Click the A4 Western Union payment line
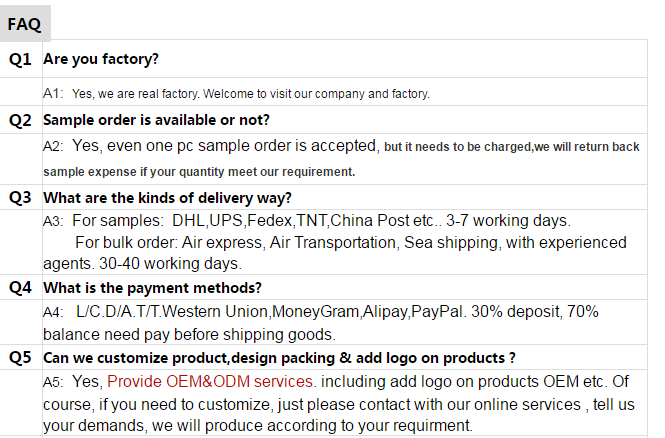The width and height of the screenshot is (665, 438). [x=321, y=312]
